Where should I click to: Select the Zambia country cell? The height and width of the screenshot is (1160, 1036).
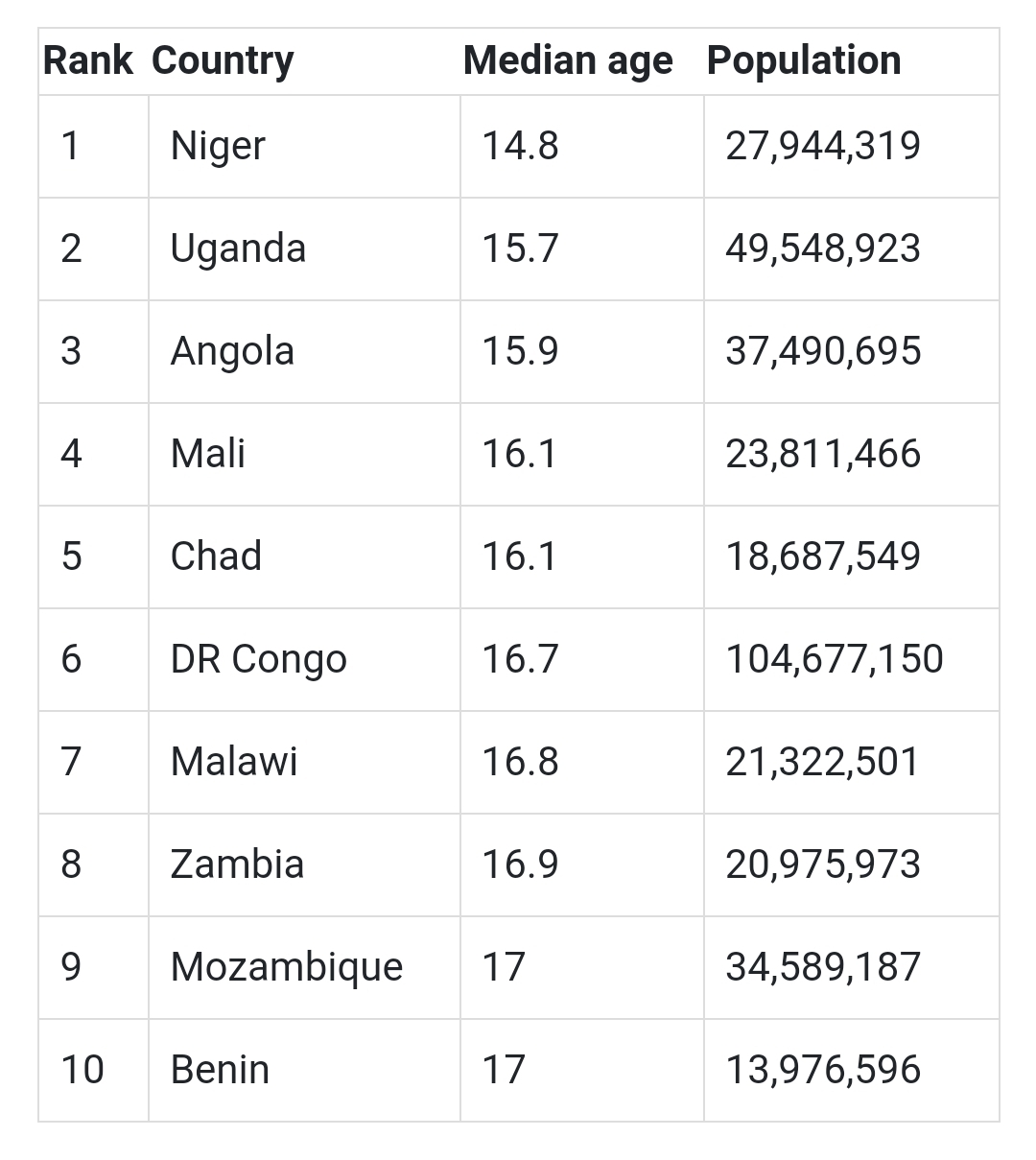pyautogui.click(x=237, y=864)
